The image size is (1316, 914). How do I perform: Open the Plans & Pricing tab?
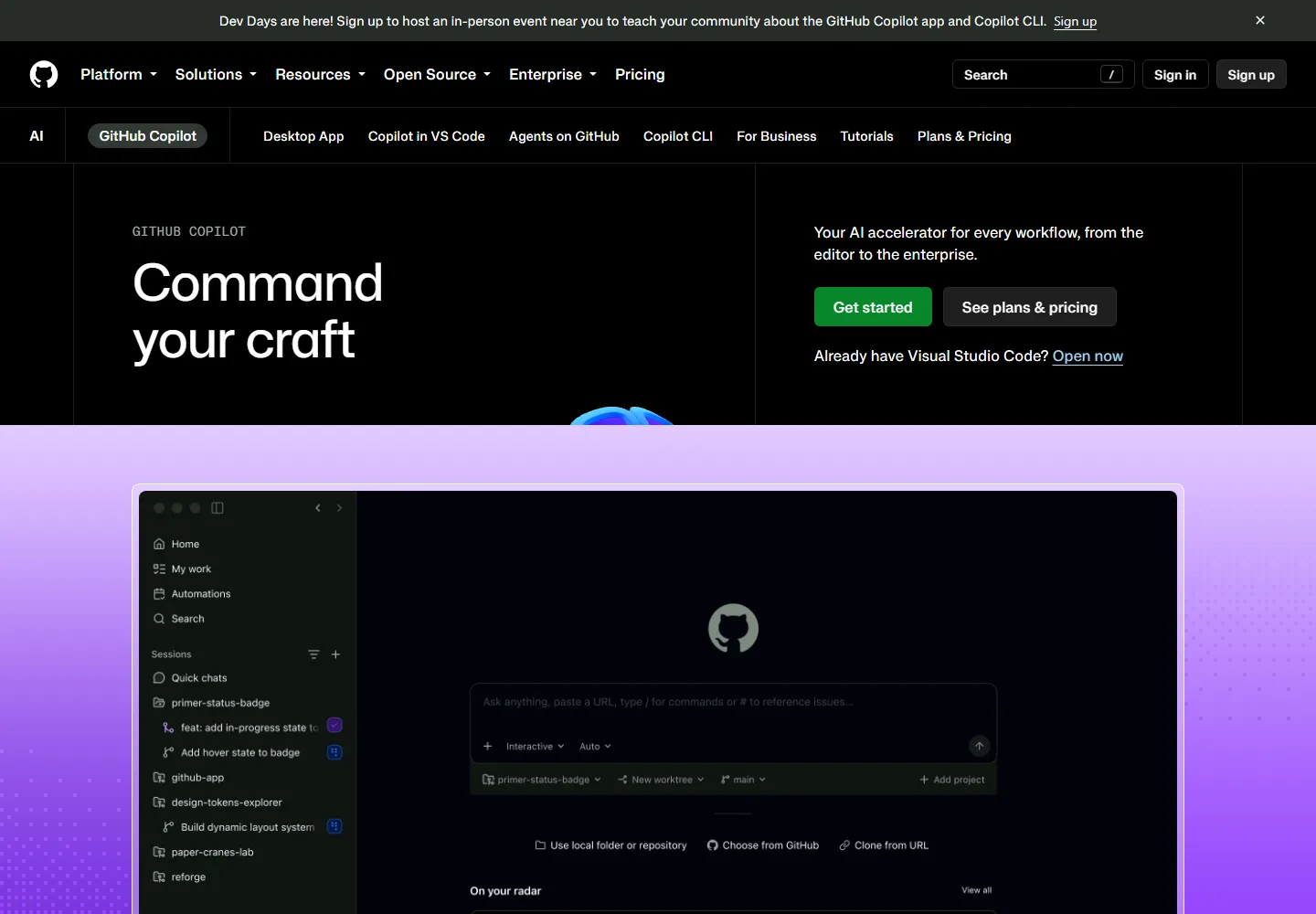(x=964, y=136)
